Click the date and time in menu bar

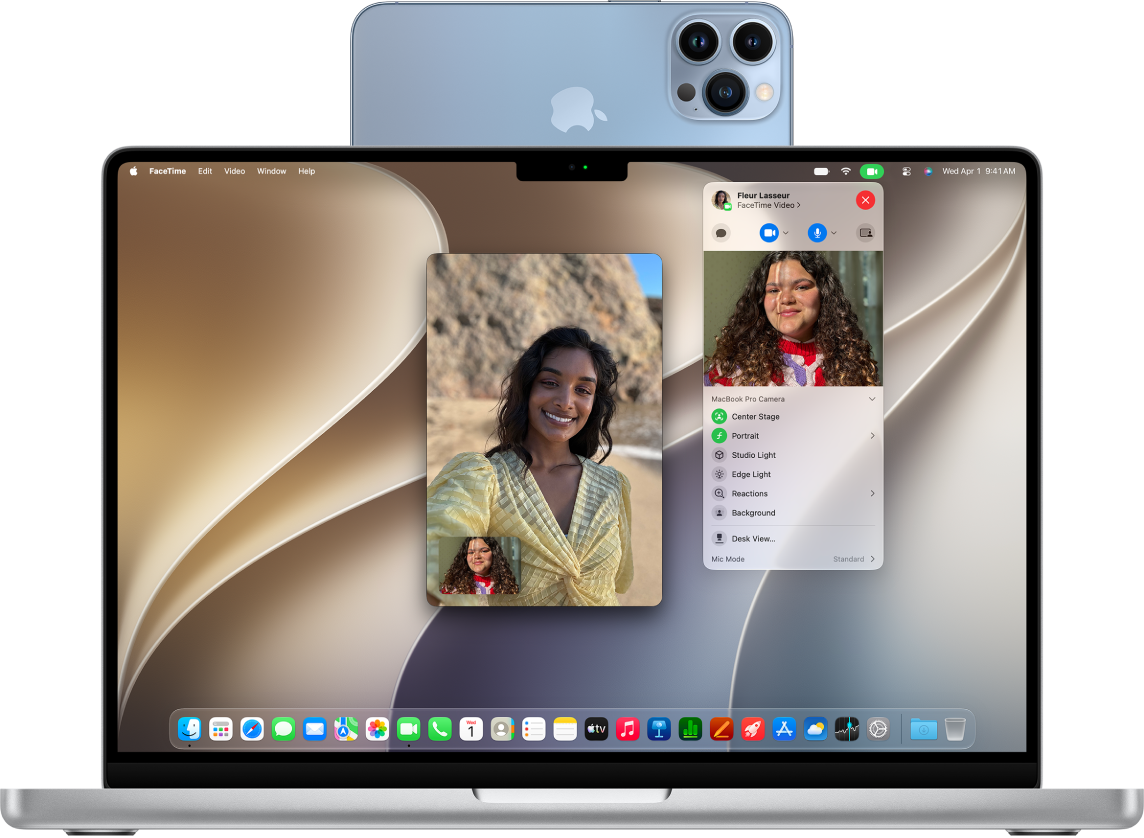point(978,171)
